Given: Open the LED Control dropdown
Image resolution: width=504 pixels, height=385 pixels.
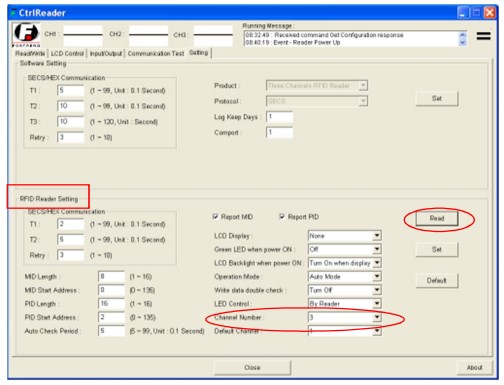Looking at the screenshot, I should point(377,303).
